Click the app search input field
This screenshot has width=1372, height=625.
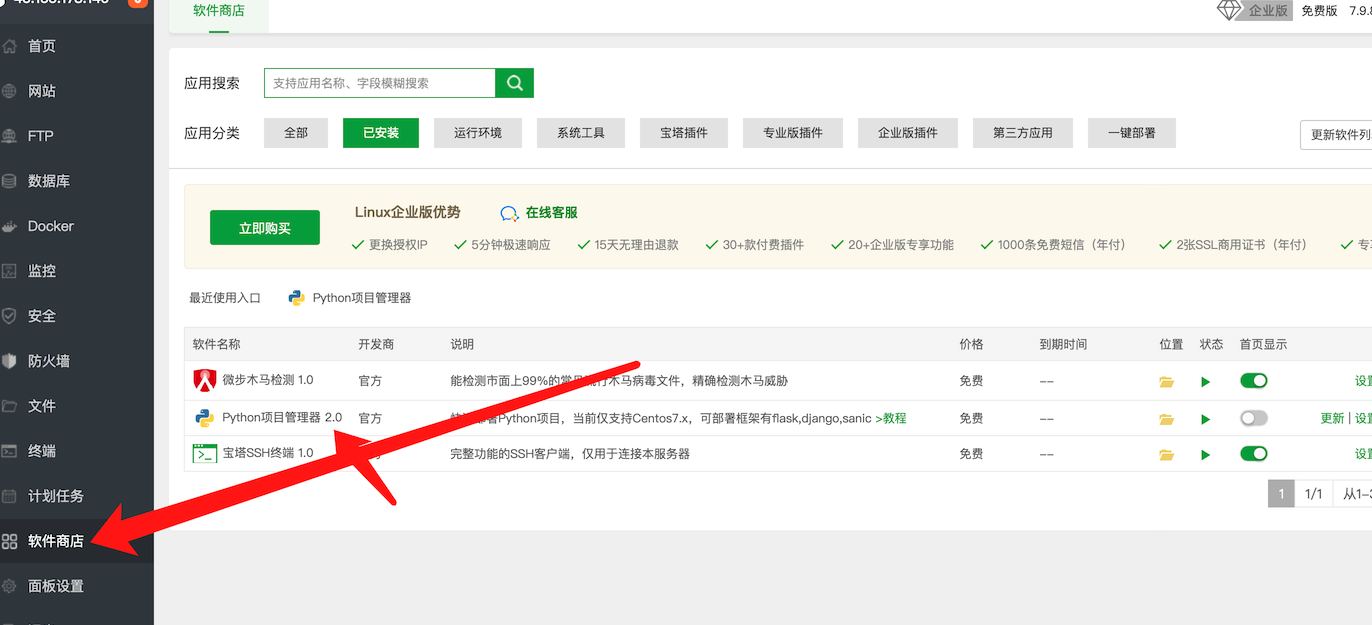[x=380, y=82]
